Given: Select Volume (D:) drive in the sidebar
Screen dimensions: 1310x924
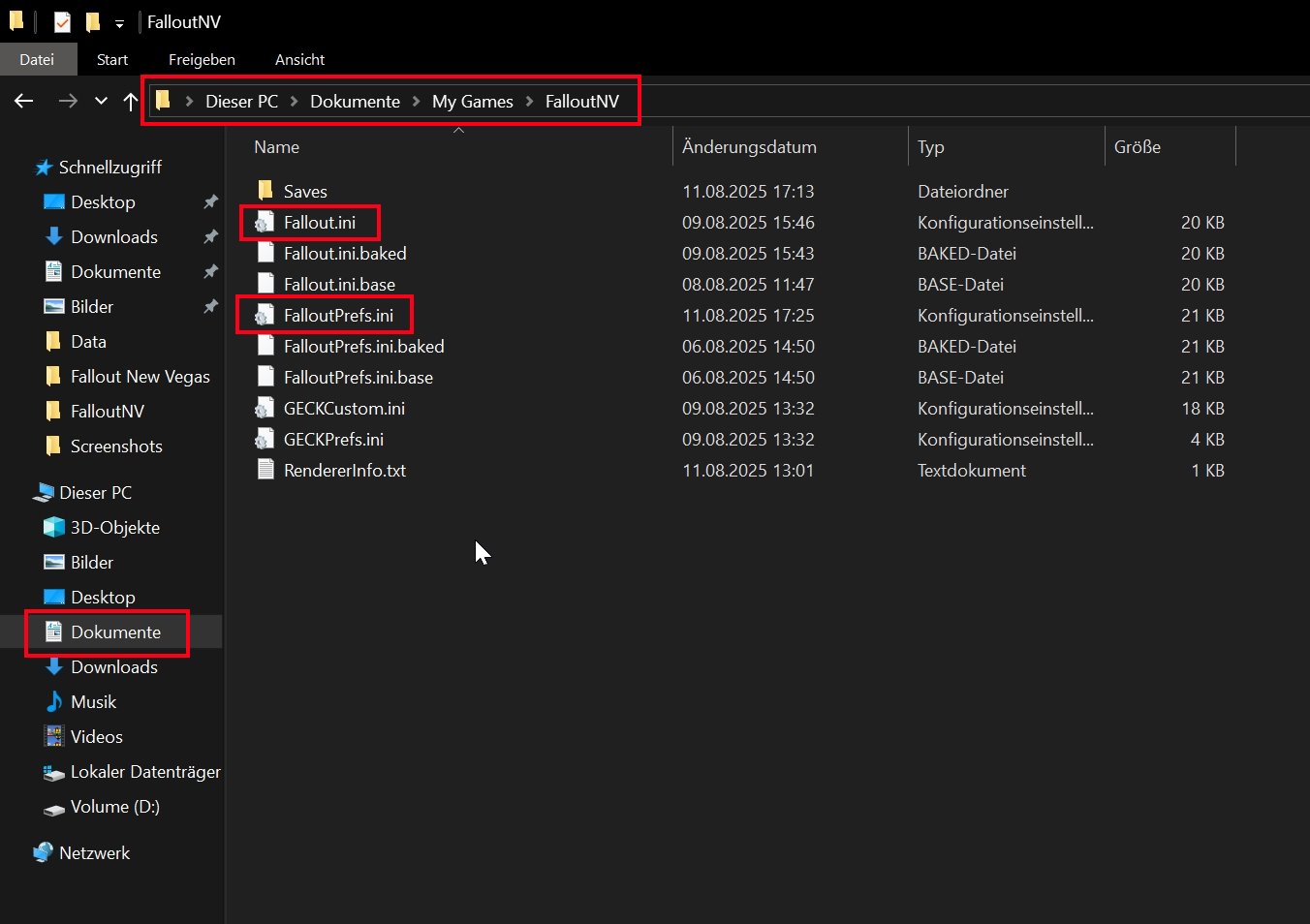Looking at the screenshot, I should click(114, 807).
